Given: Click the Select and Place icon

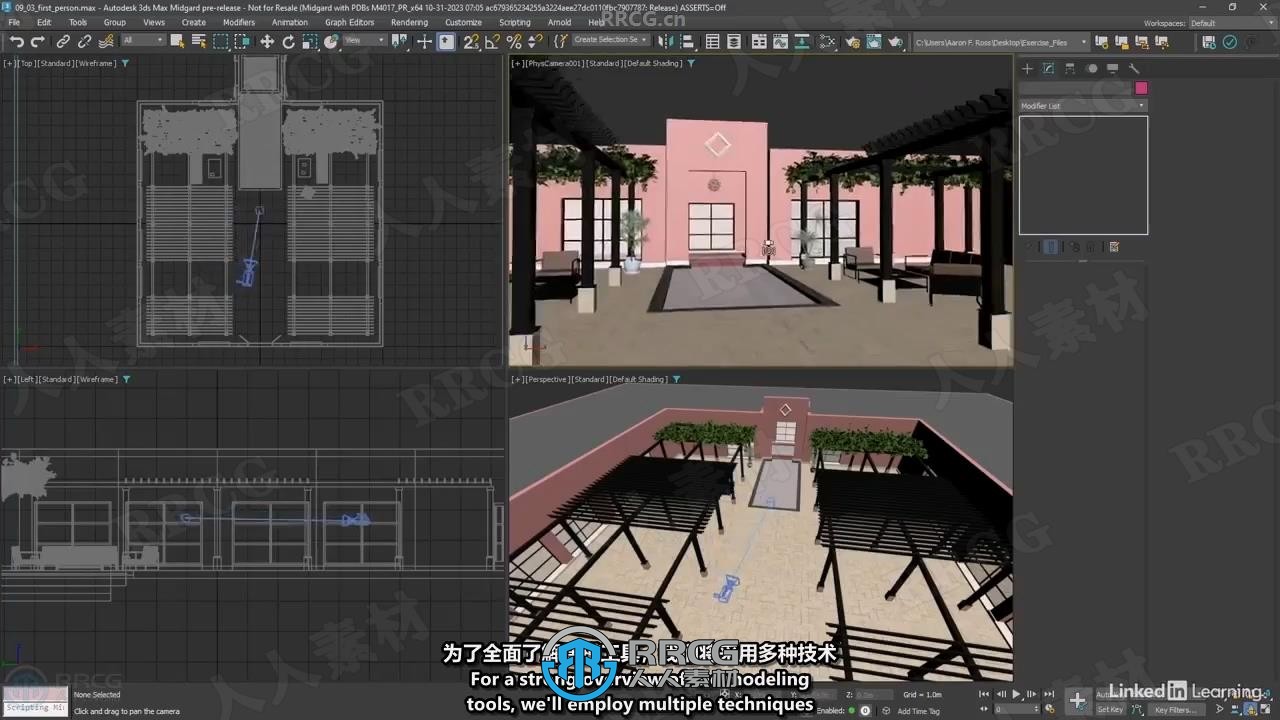Looking at the screenshot, I should pyautogui.click(x=333, y=41).
